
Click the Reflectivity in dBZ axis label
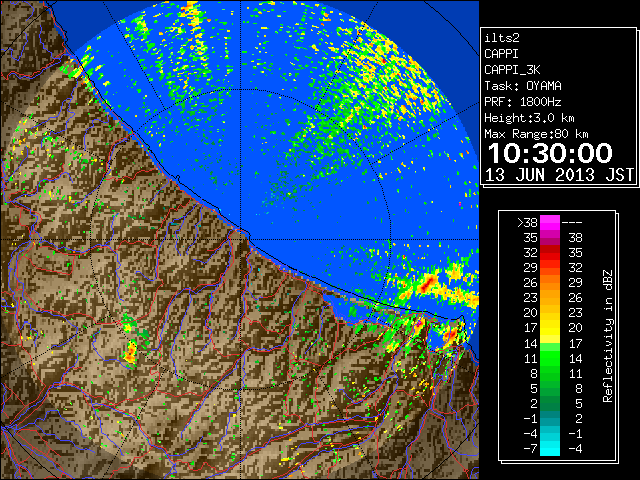[x=608, y=336]
